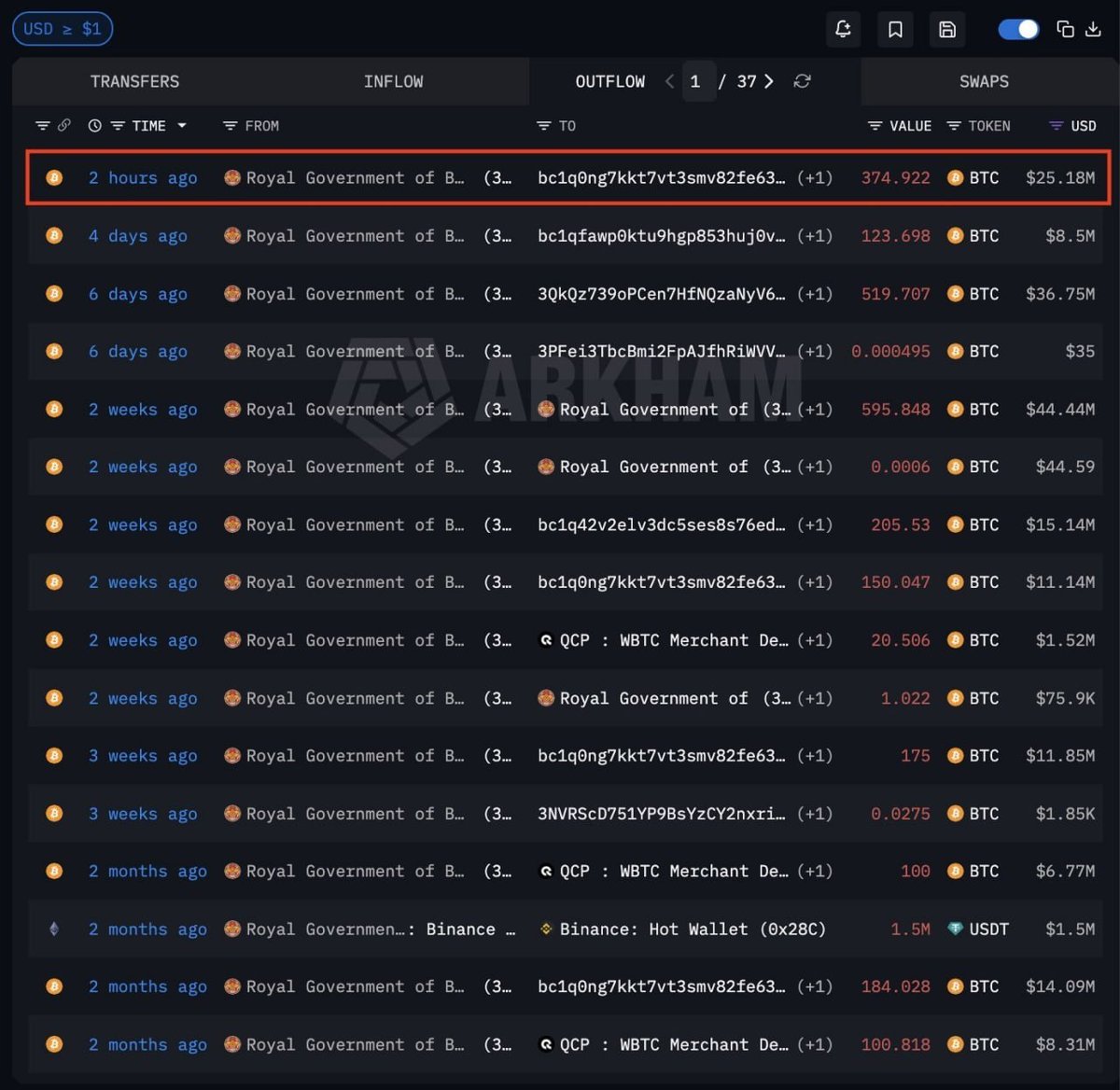
Task: Switch to the TRANSFERS tab
Action: point(134,82)
